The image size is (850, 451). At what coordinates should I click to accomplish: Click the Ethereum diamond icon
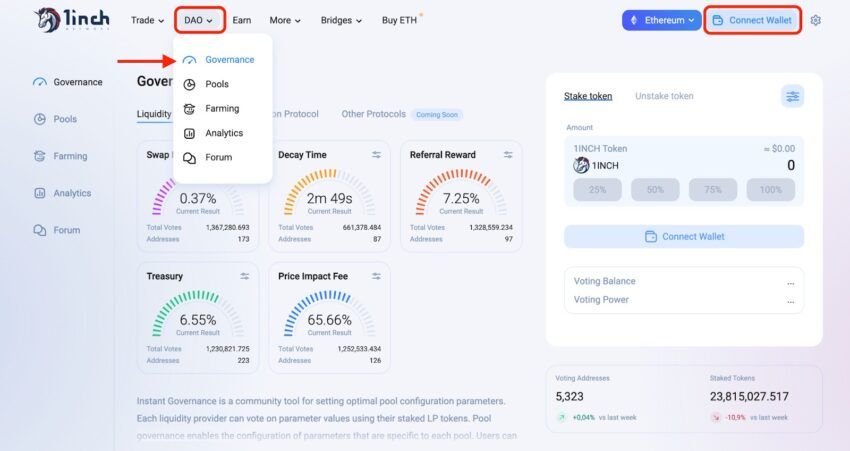(634, 20)
